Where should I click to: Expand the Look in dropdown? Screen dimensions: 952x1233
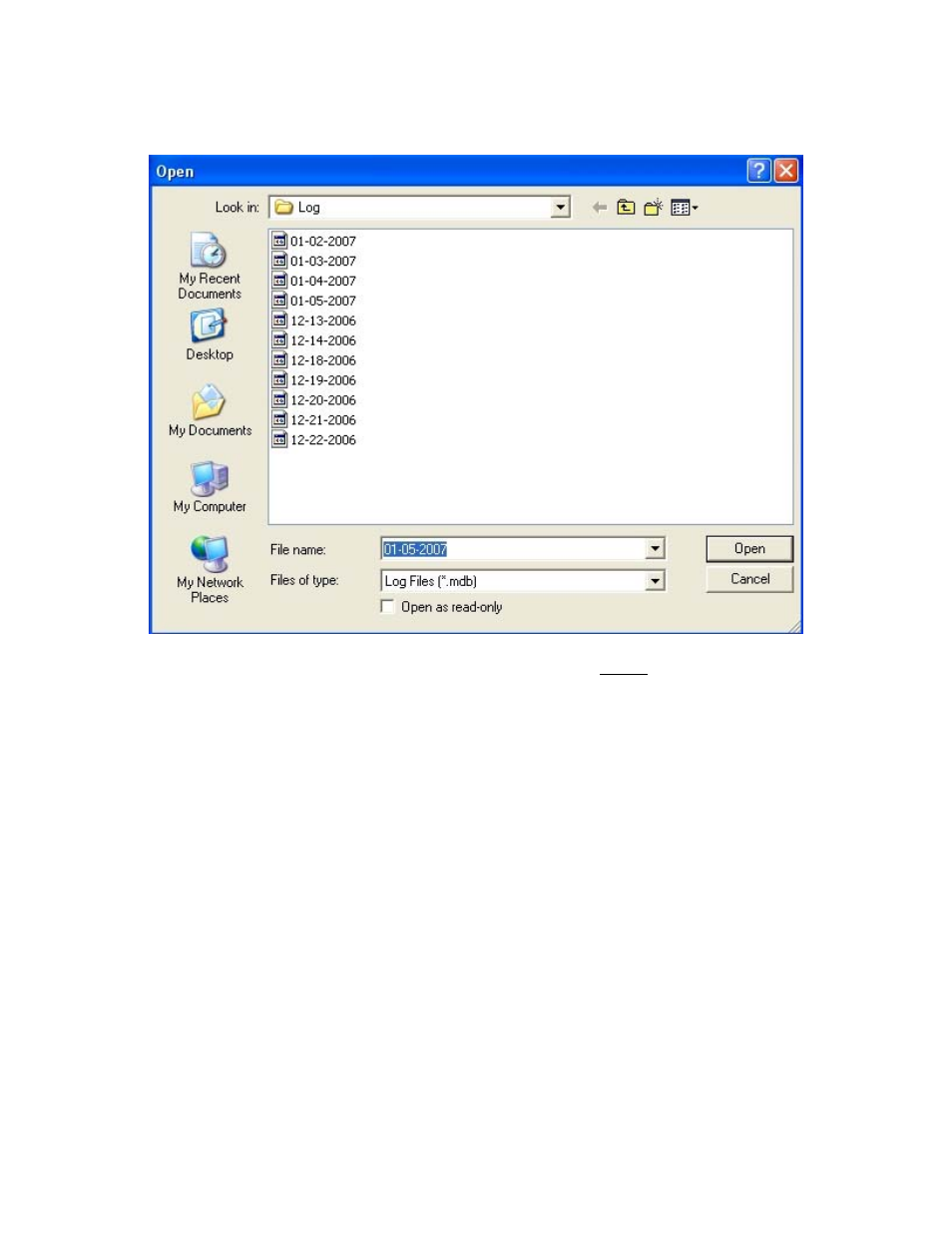tap(561, 208)
